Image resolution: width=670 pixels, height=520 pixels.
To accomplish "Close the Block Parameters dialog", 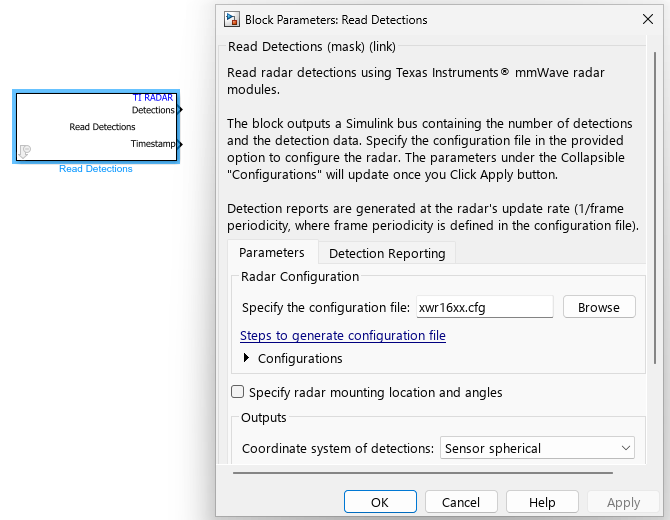I will click(x=646, y=19).
